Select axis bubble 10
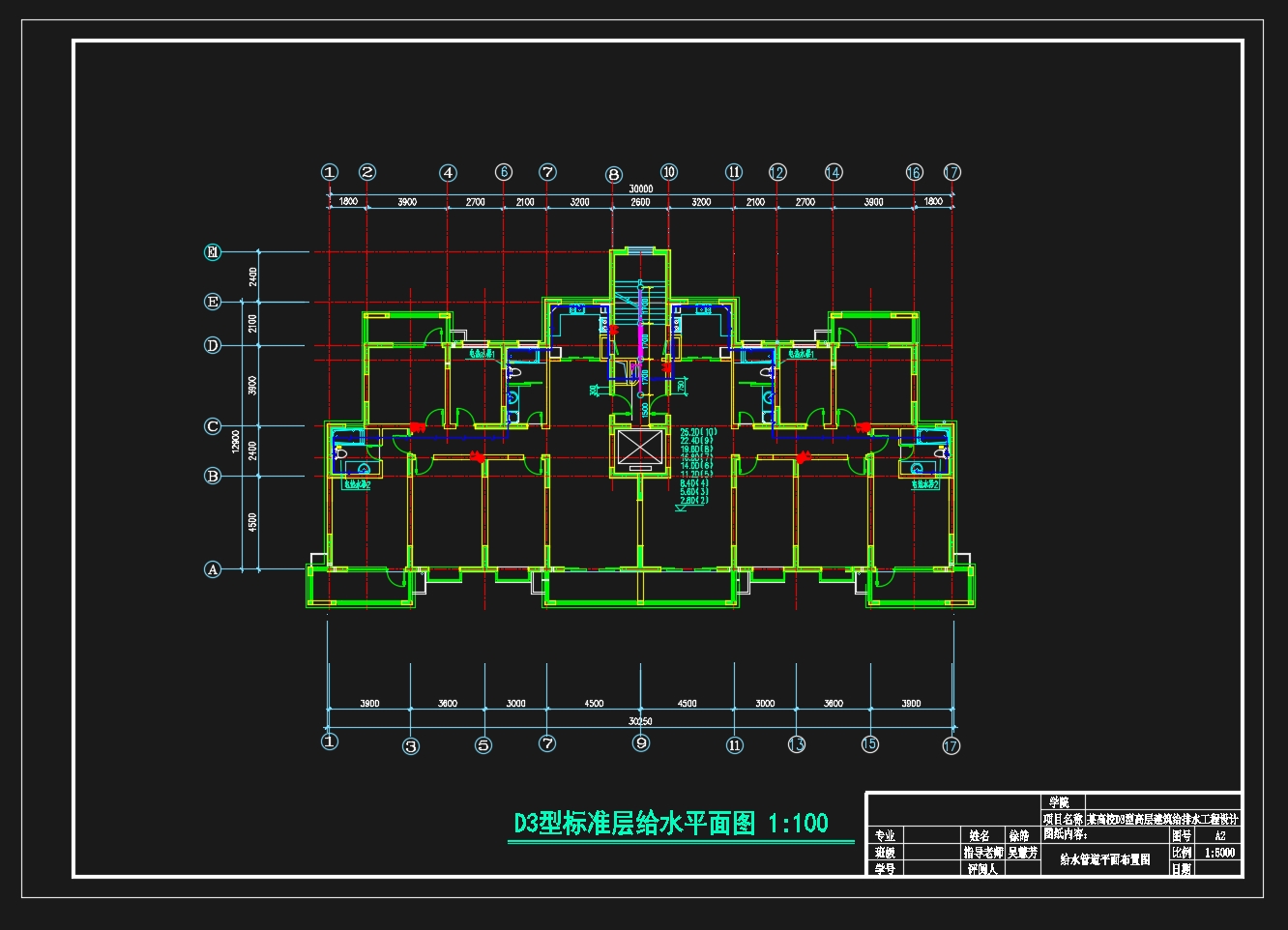 669,172
